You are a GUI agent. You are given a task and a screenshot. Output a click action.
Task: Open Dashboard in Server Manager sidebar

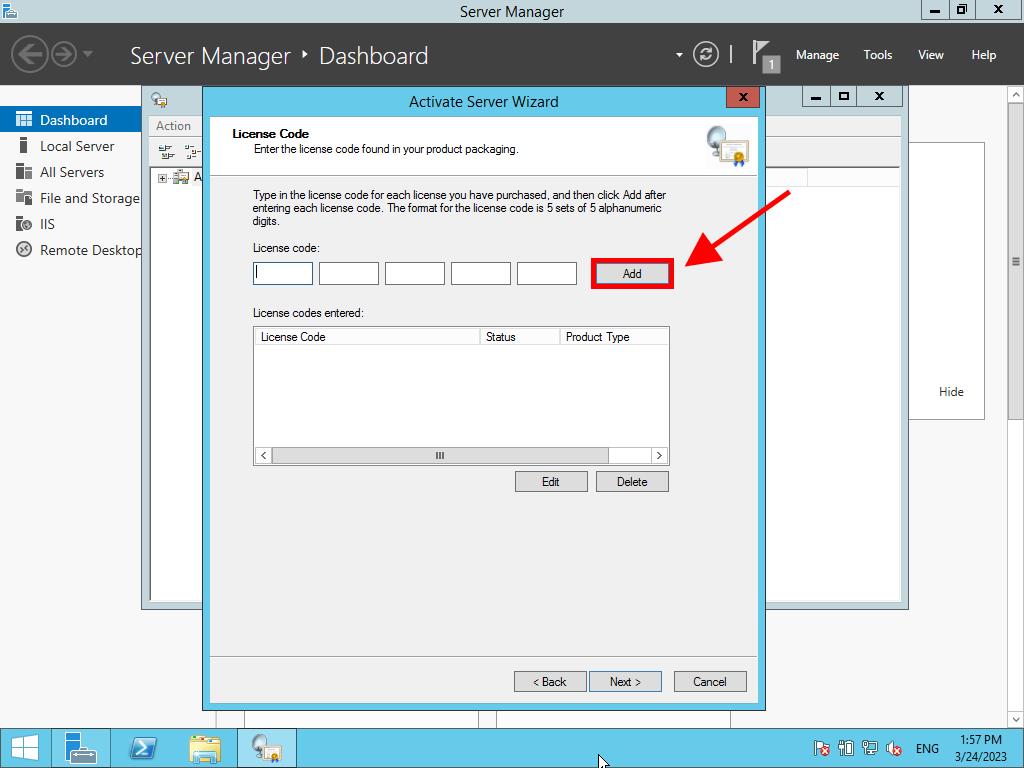coord(71,120)
